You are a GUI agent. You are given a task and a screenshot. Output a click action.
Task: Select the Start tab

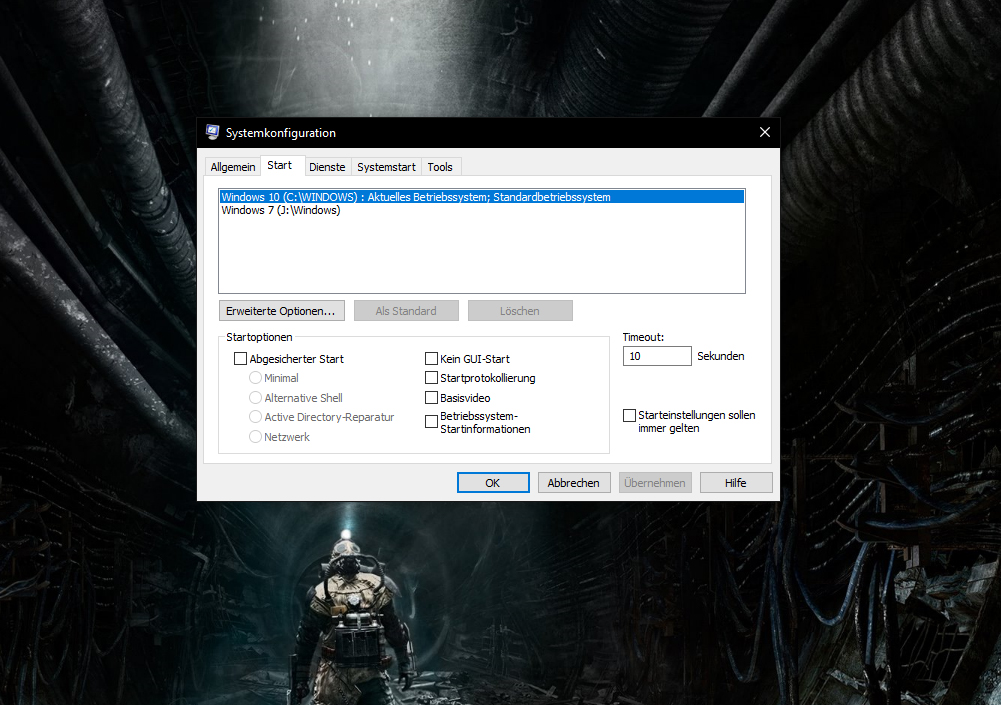280,165
